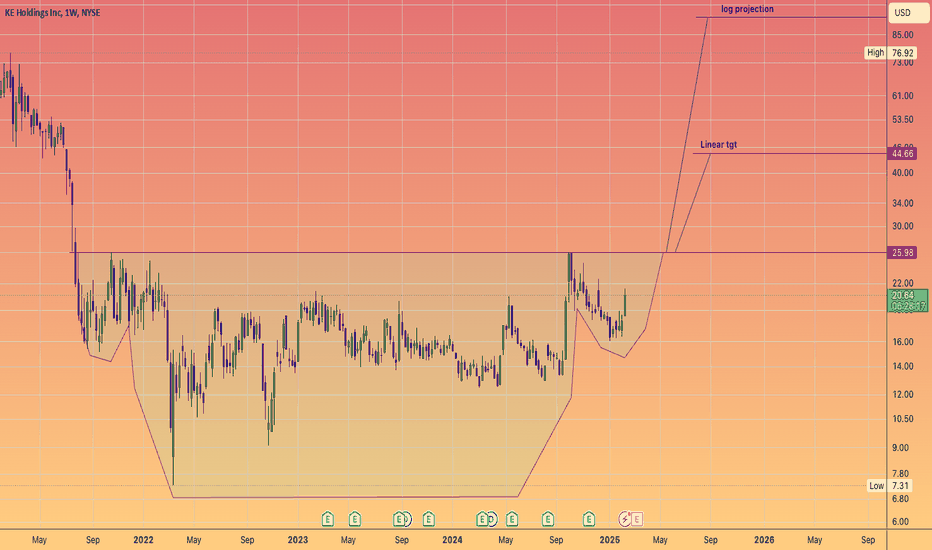The width and height of the screenshot is (932, 550).
Task: Open the earnings marker from March 2024
Action: pyautogui.click(x=482, y=520)
